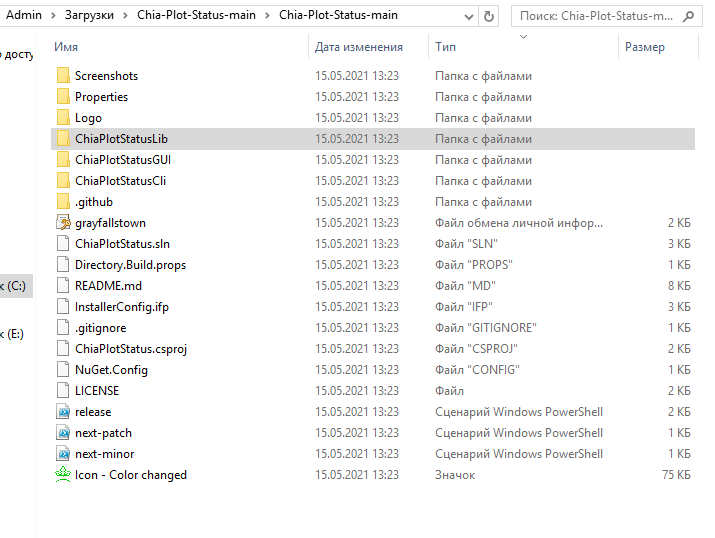Click the .github folder icon
The height and width of the screenshot is (538, 715).
[x=63, y=202]
